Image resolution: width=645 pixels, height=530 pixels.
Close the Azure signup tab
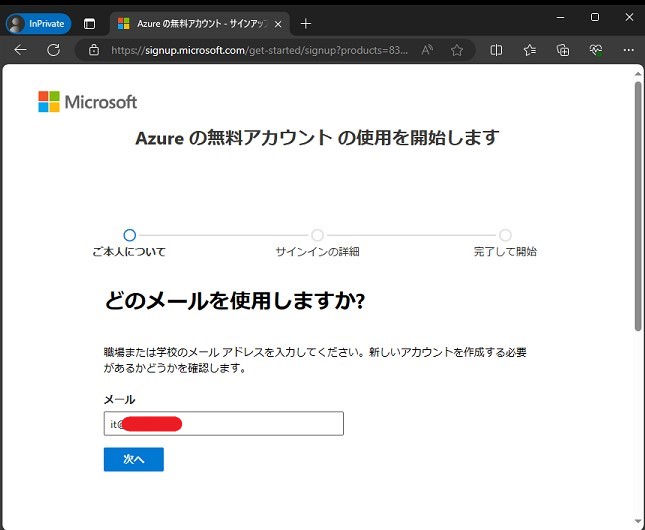point(278,24)
